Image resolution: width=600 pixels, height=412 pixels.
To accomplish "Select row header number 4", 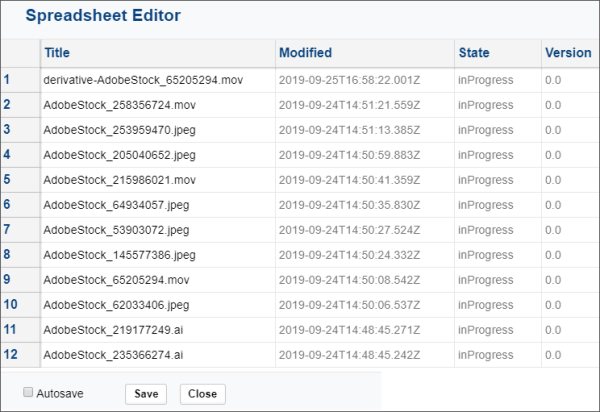I will pos(20,155).
